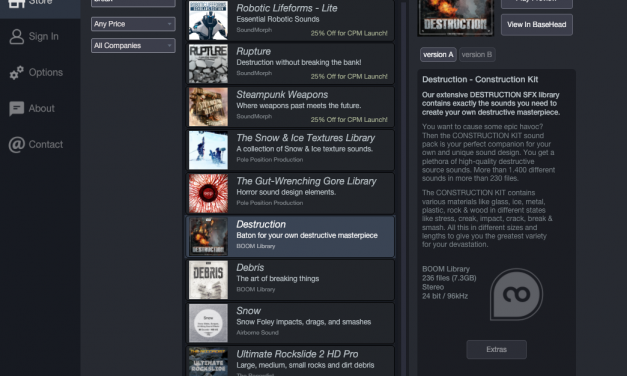The width and height of the screenshot is (627, 376).
Task: Click Robotic Lifeforms - Lite thumbnail
Action: 208,20
